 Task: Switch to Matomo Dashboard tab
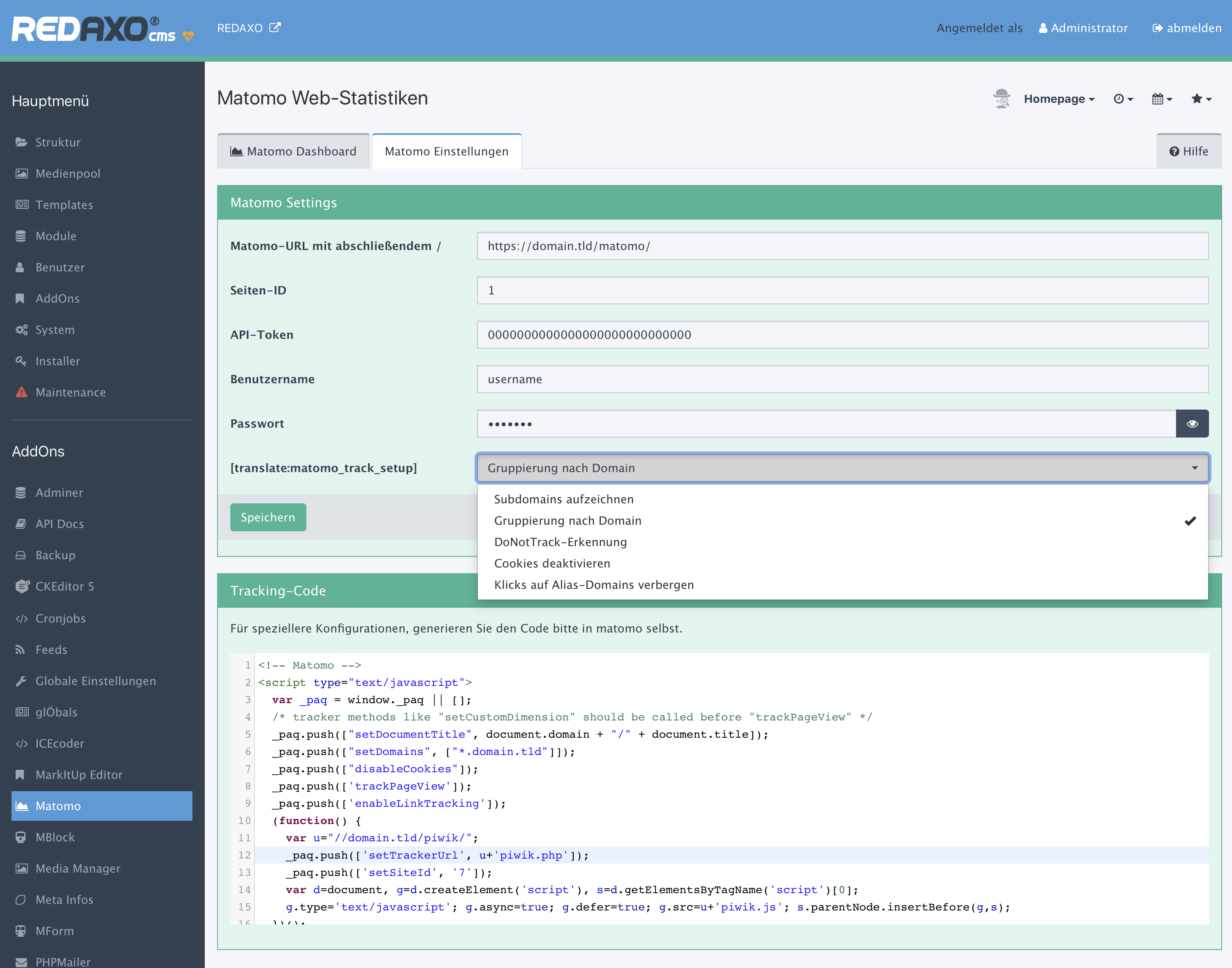coord(294,151)
